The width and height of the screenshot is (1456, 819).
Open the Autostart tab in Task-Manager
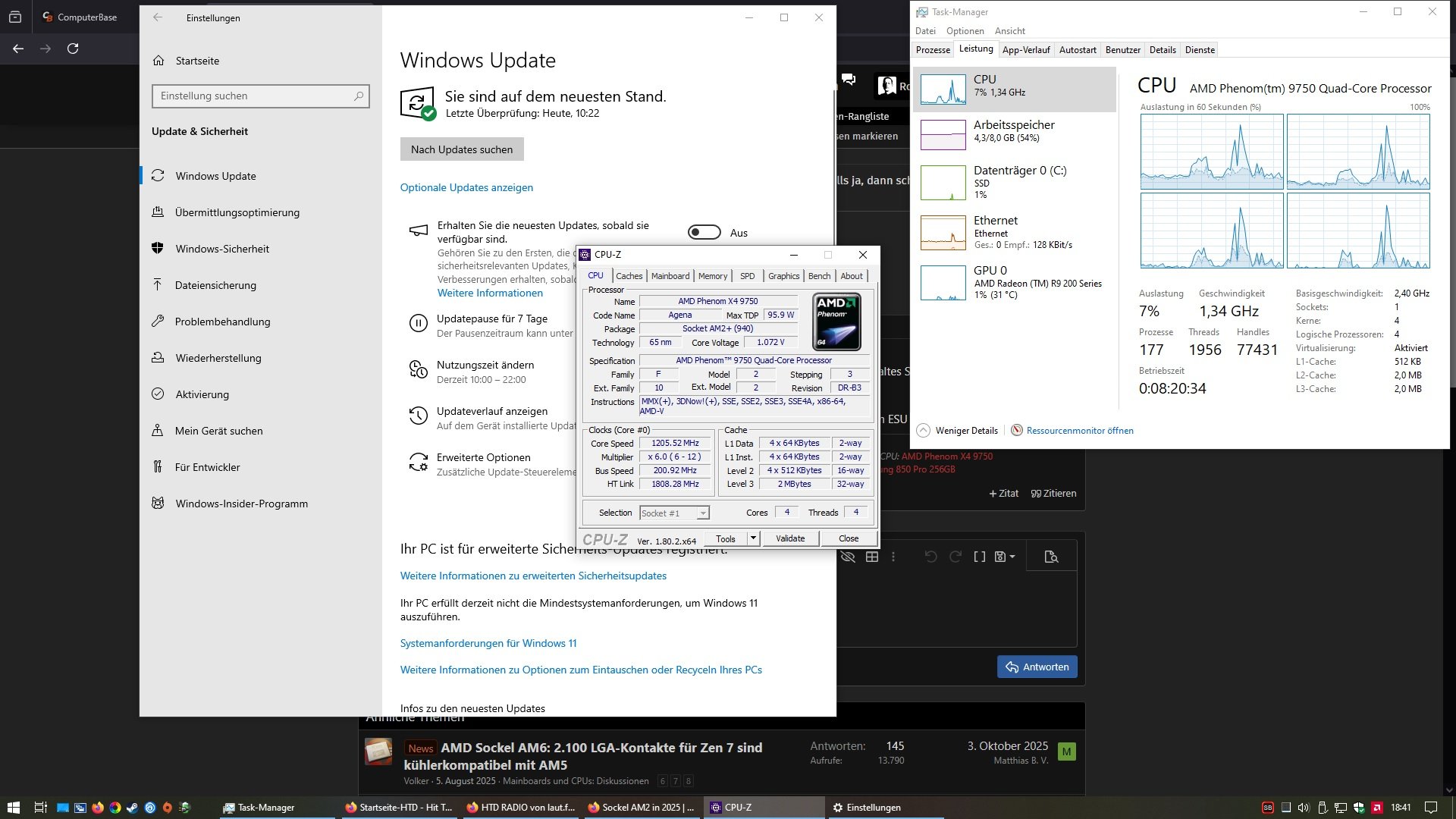pos(1077,50)
